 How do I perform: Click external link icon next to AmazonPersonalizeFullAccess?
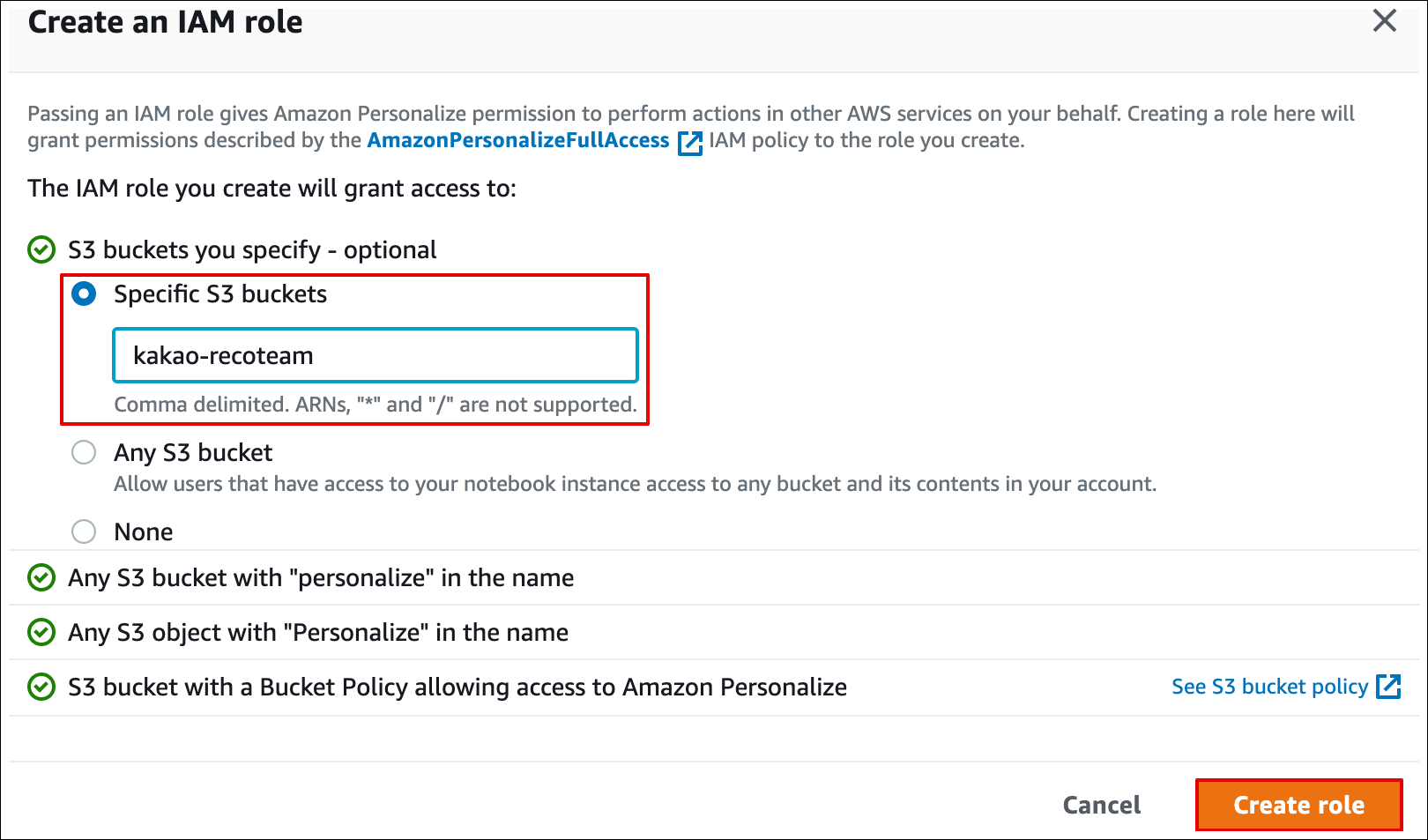pyautogui.click(x=690, y=143)
